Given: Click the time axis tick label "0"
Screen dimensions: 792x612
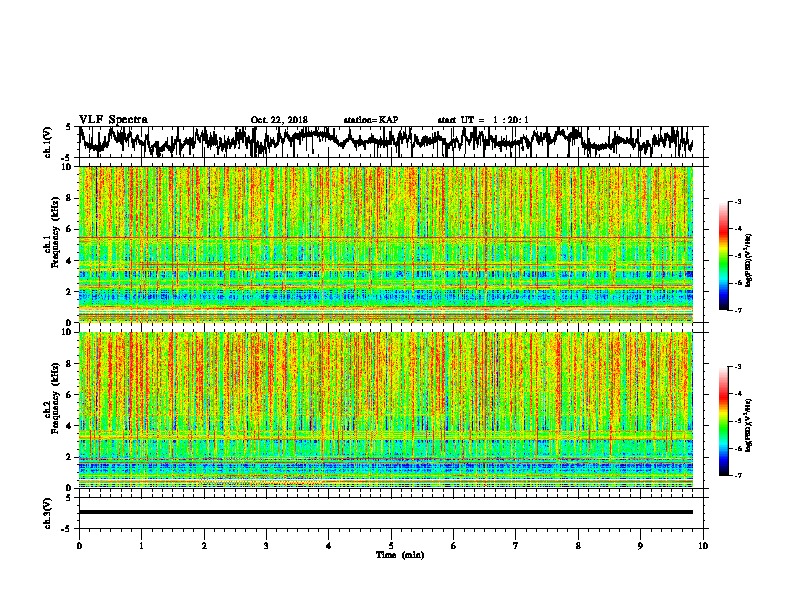Looking at the screenshot, I should coord(79,546).
